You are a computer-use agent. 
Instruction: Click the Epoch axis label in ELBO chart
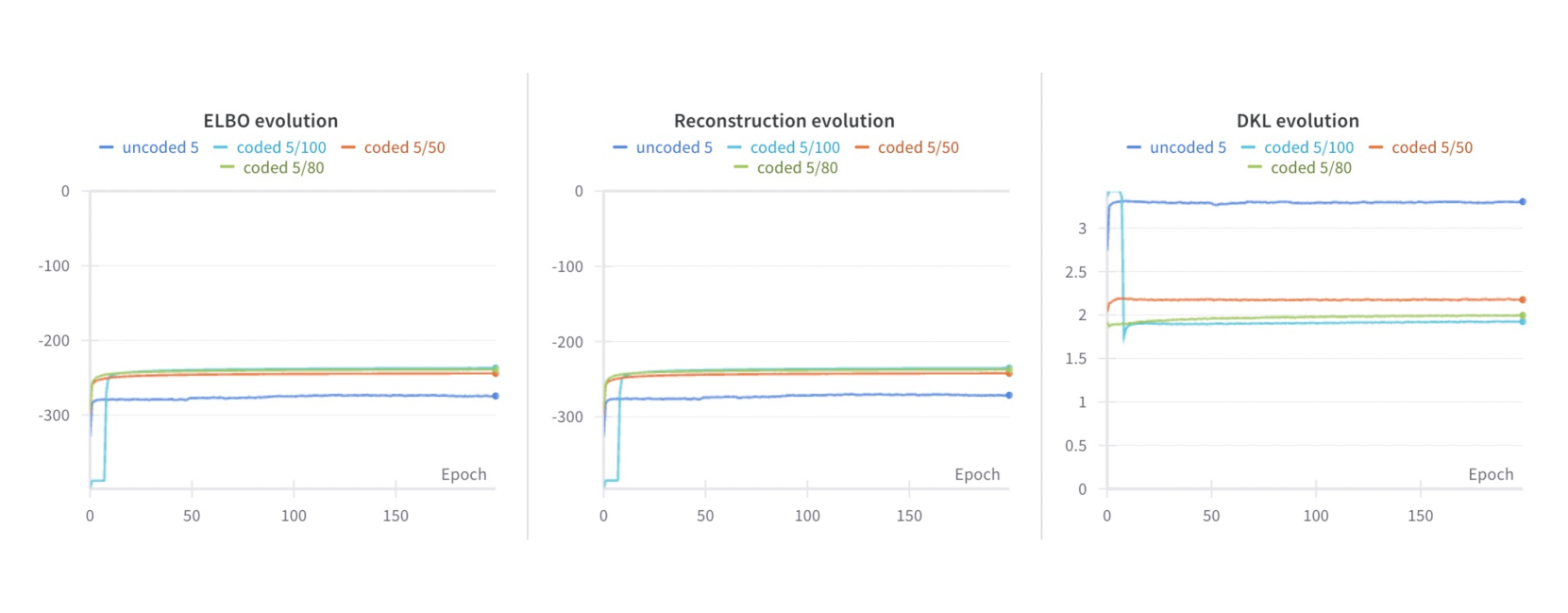click(464, 474)
